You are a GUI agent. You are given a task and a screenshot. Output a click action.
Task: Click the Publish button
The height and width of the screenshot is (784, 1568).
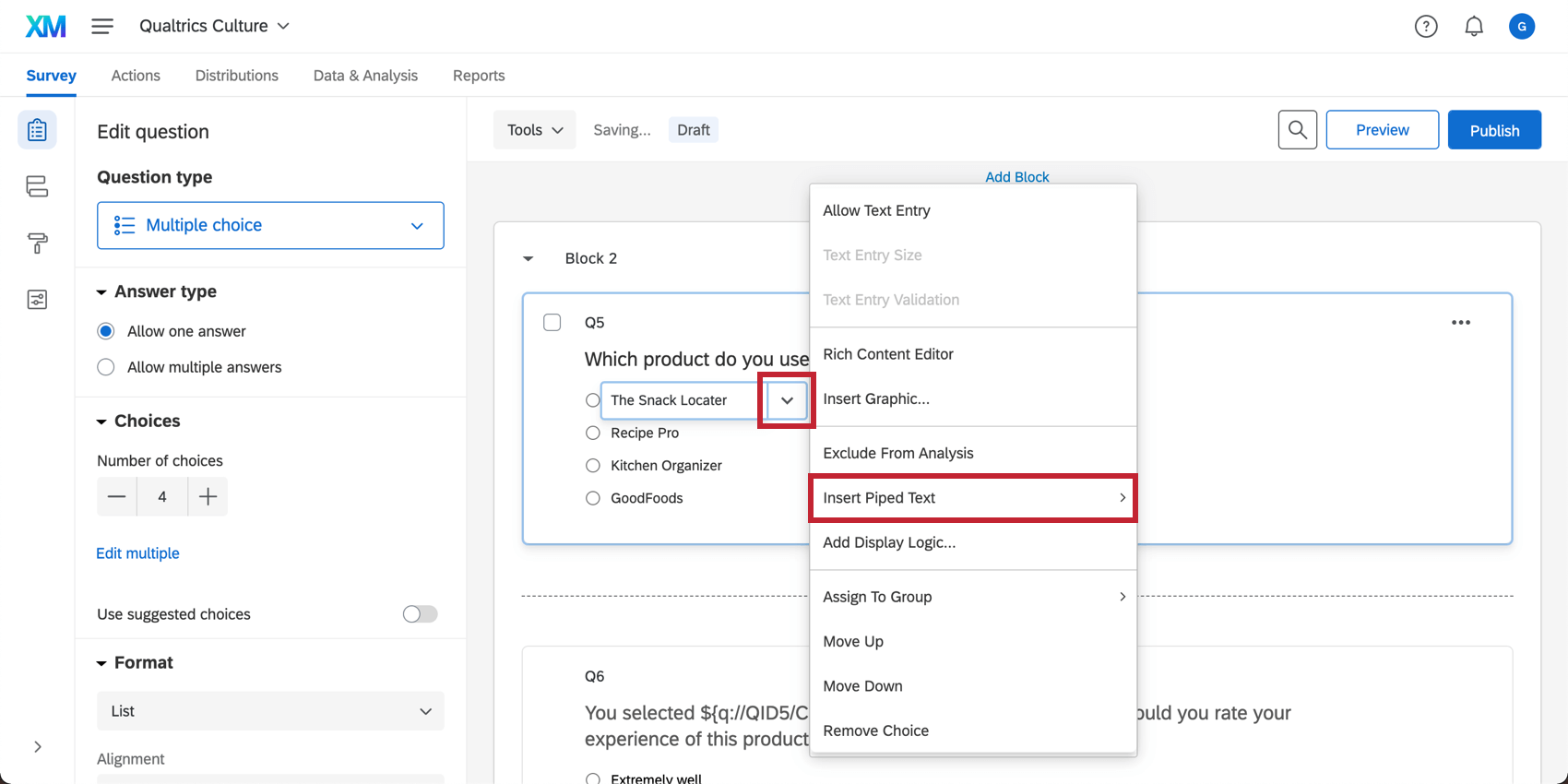tap(1494, 130)
